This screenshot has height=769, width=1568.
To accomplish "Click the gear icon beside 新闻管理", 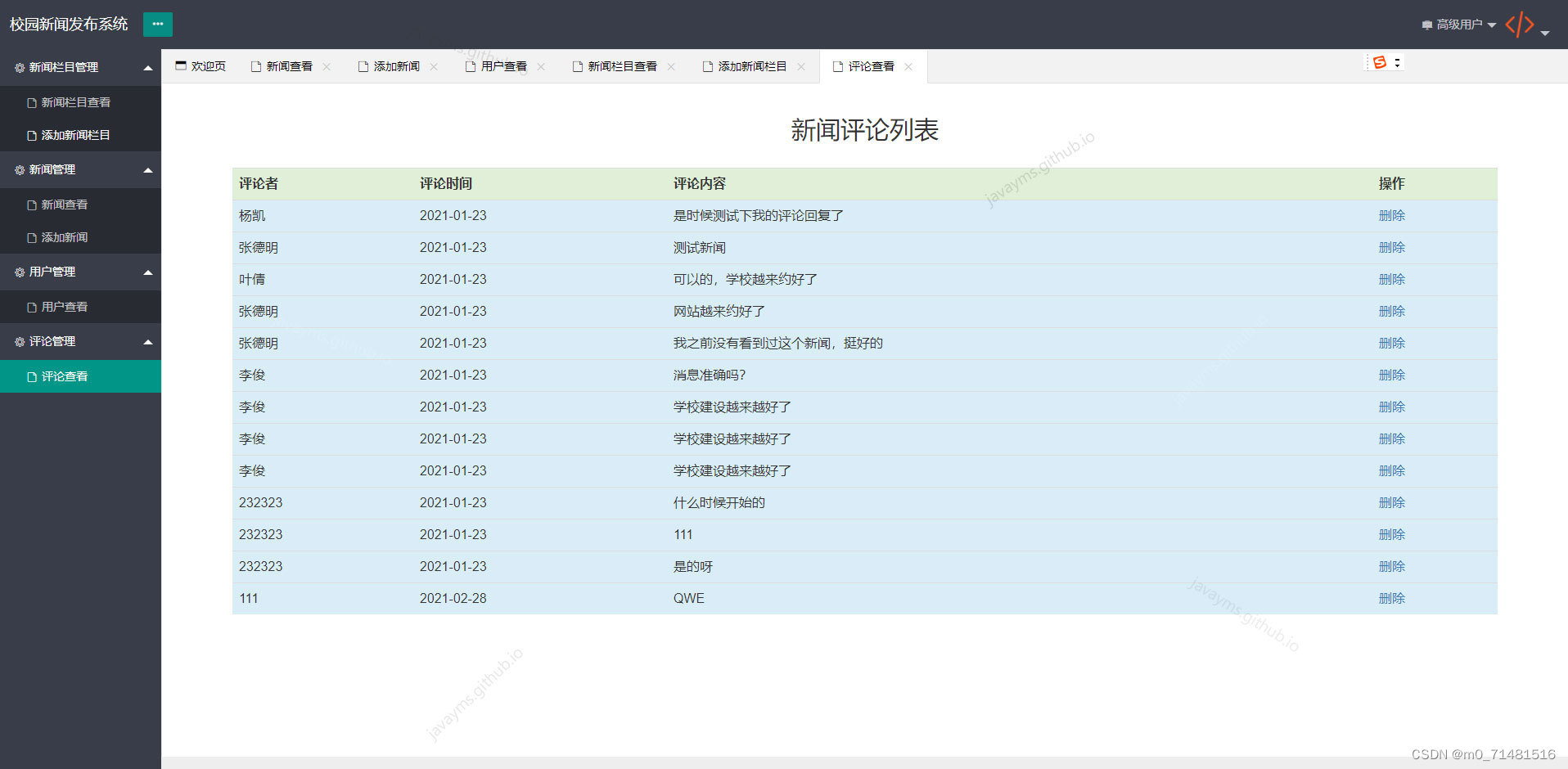I will point(19,169).
